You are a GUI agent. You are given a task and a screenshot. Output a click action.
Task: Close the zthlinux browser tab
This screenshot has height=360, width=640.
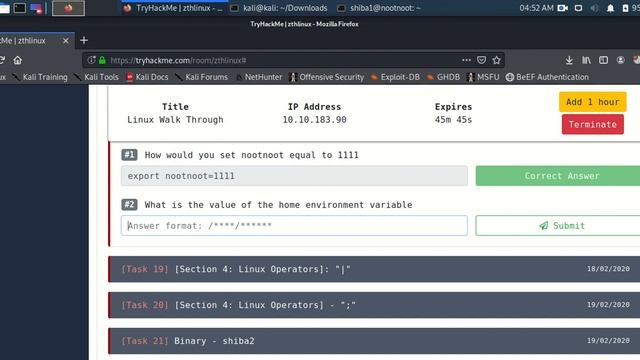[x=65, y=40]
